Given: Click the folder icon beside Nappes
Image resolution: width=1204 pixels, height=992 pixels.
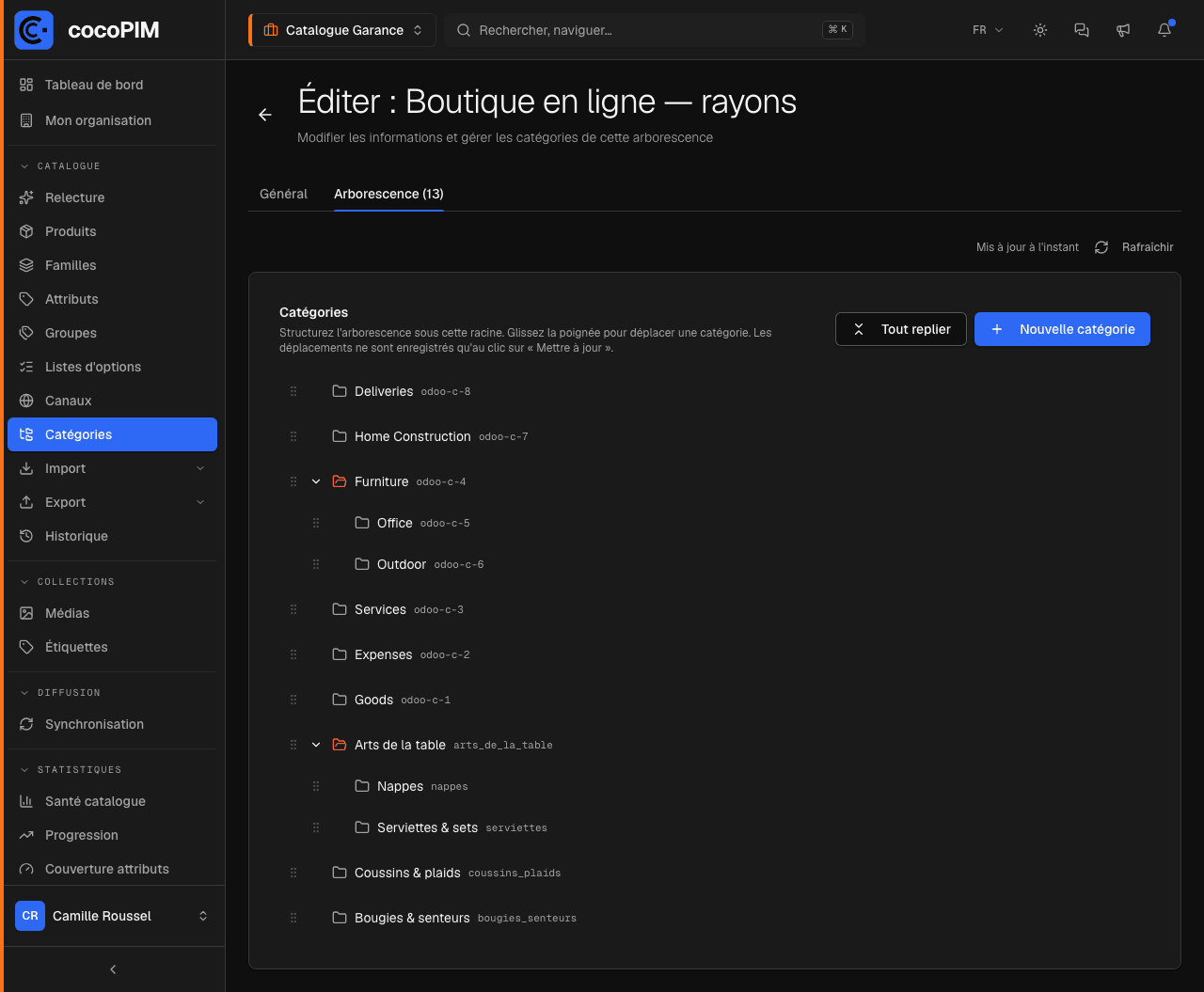Looking at the screenshot, I should click(x=362, y=786).
